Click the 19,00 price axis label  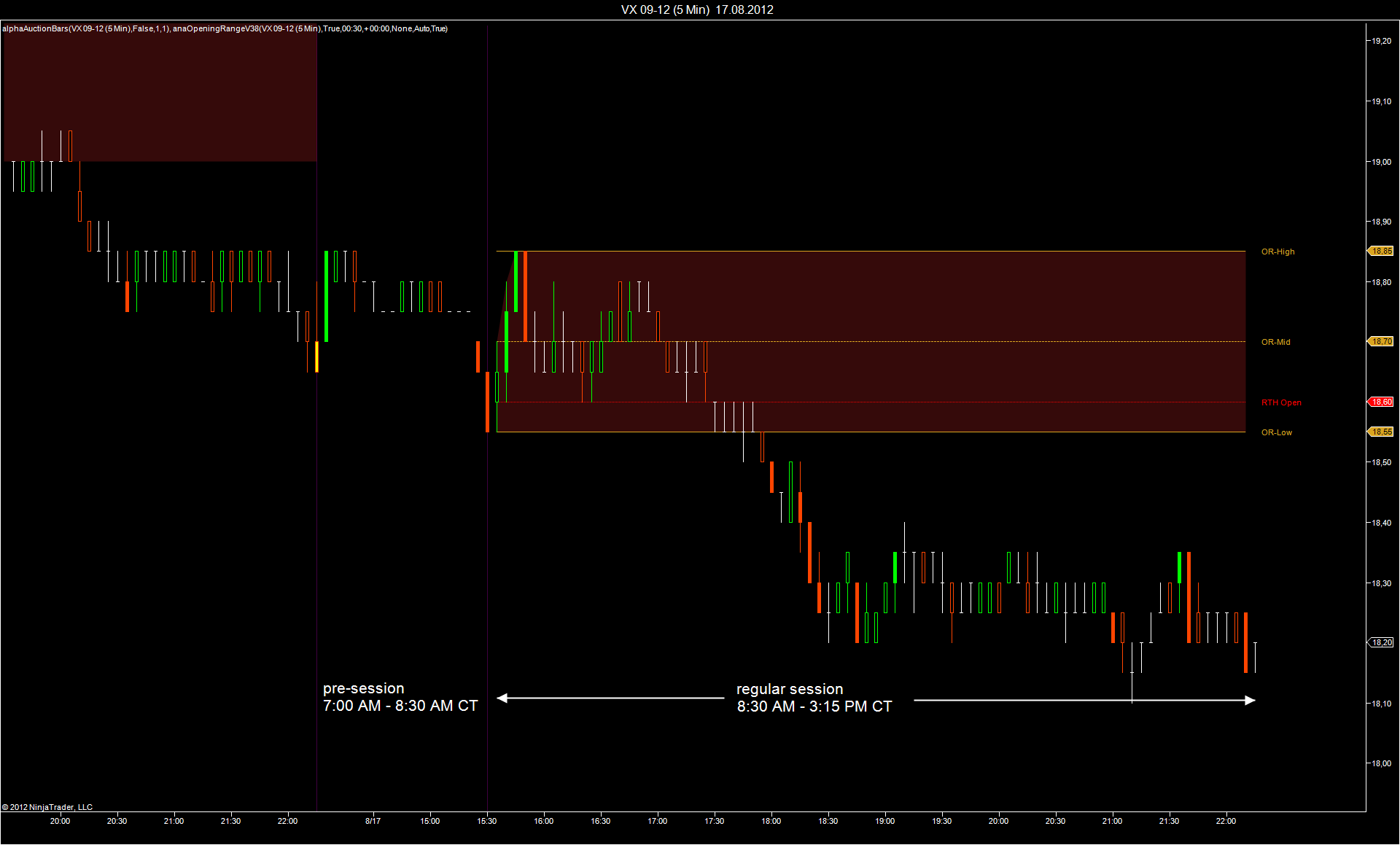click(x=1381, y=162)
